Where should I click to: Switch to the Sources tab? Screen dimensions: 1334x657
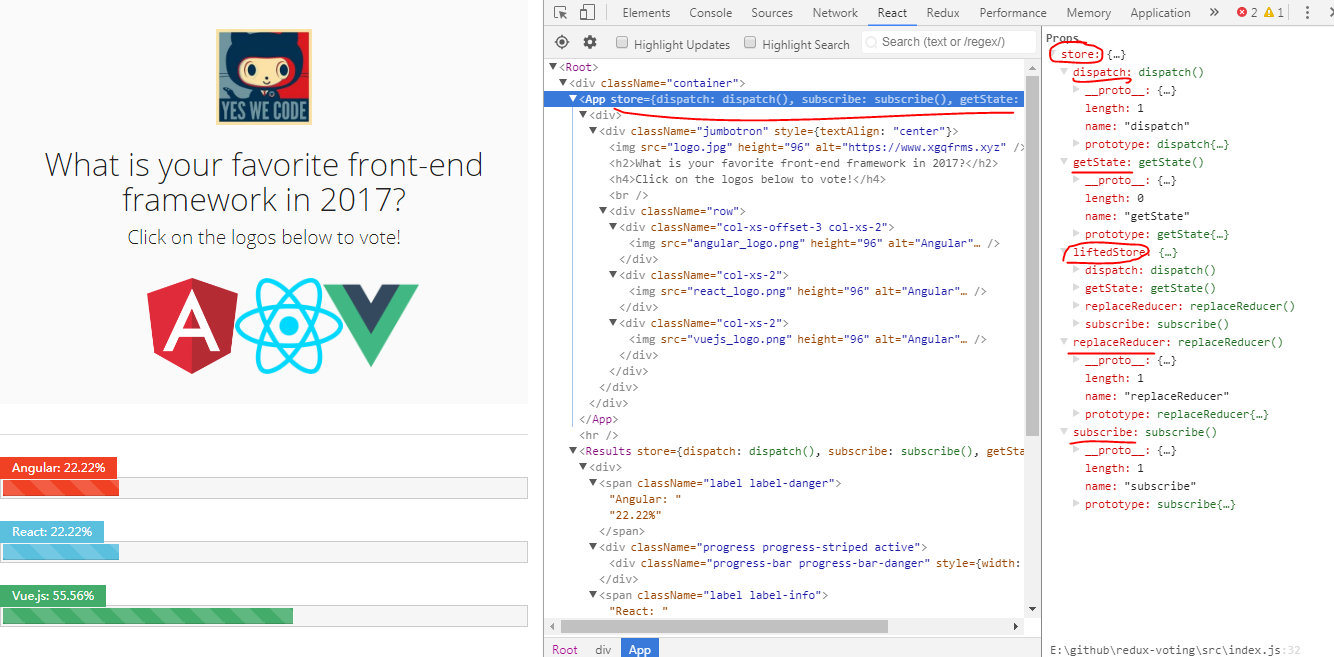click(x=772, y=13)
